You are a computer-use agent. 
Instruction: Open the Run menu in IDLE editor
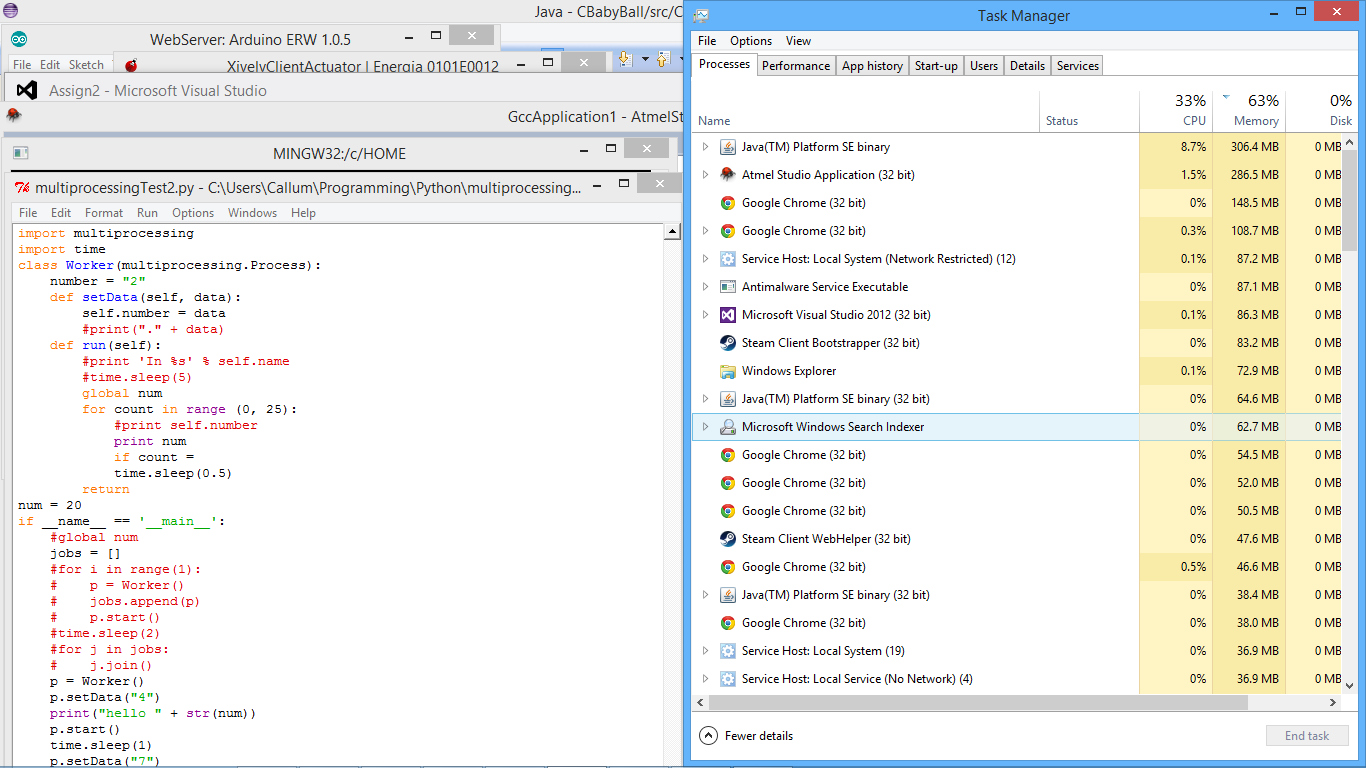click(x=147, y=213)
